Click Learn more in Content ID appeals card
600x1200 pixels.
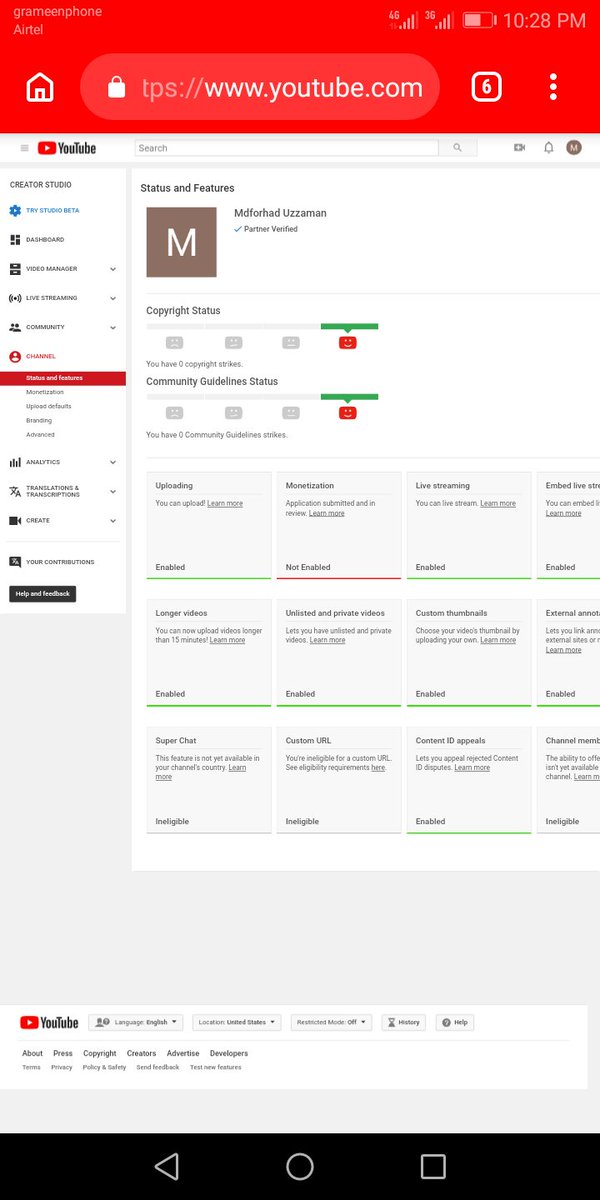click(472, 768)
